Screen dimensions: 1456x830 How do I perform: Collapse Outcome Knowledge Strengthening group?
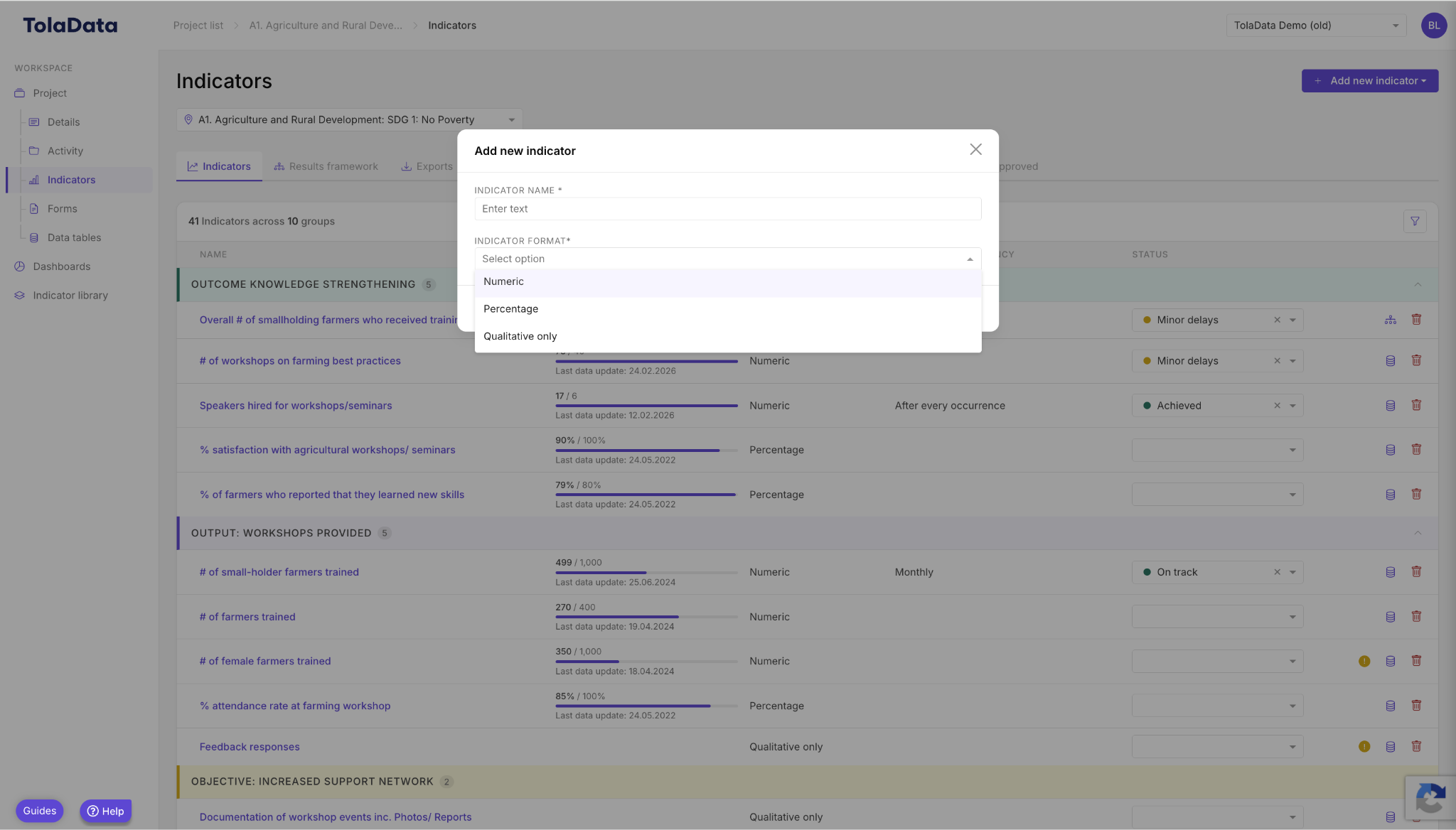[x=1417, y=284]
